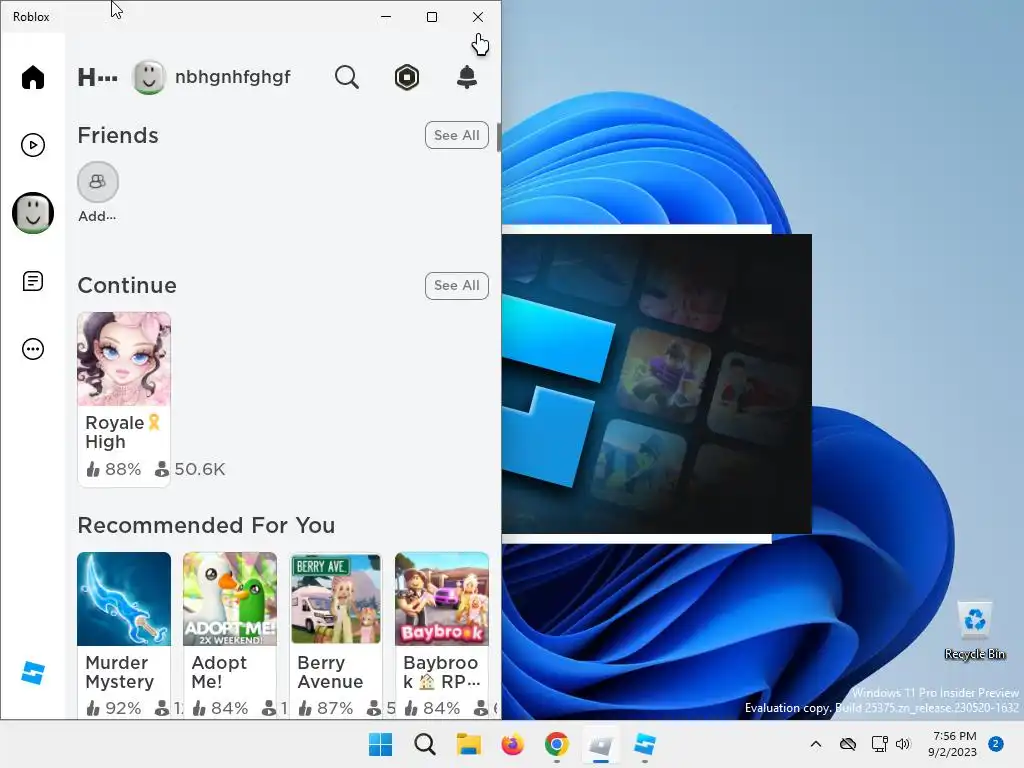Image resolution: width=1024 pixels, height=768 pixels.
Task: Open the Robux balance icon
Action: tap(407, 77)
